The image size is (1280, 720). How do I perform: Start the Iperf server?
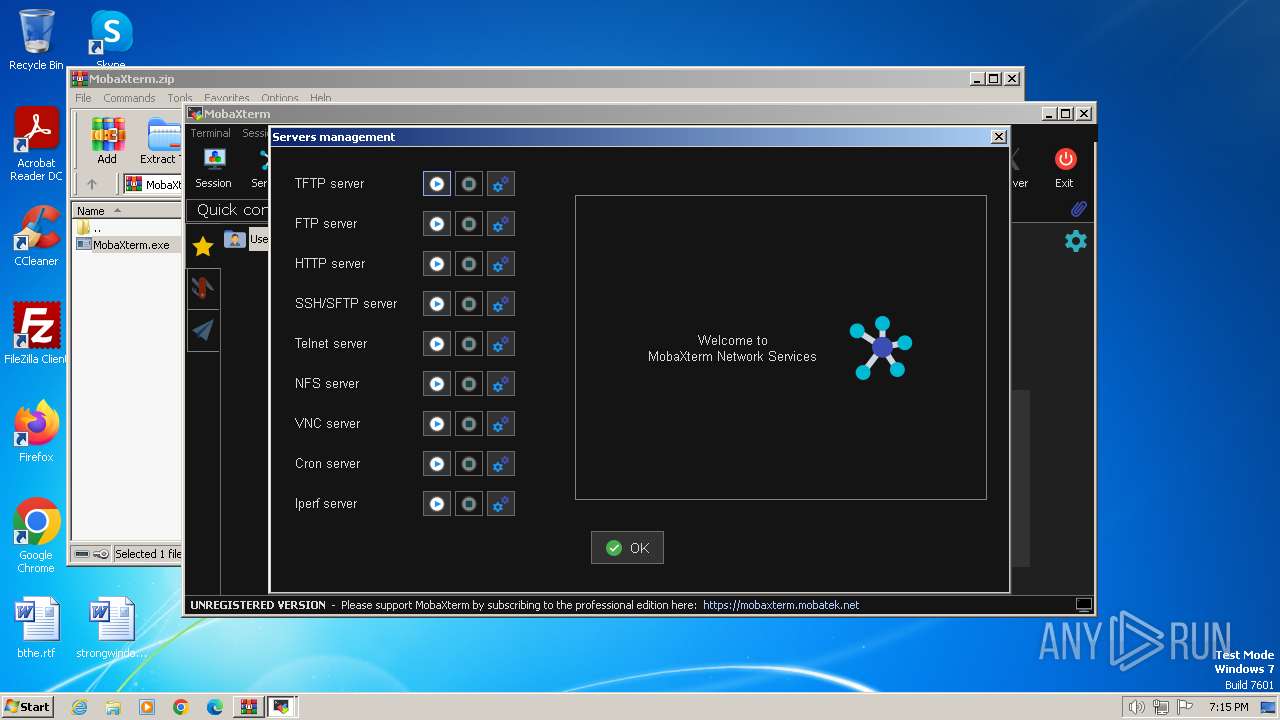click(437, 504)
